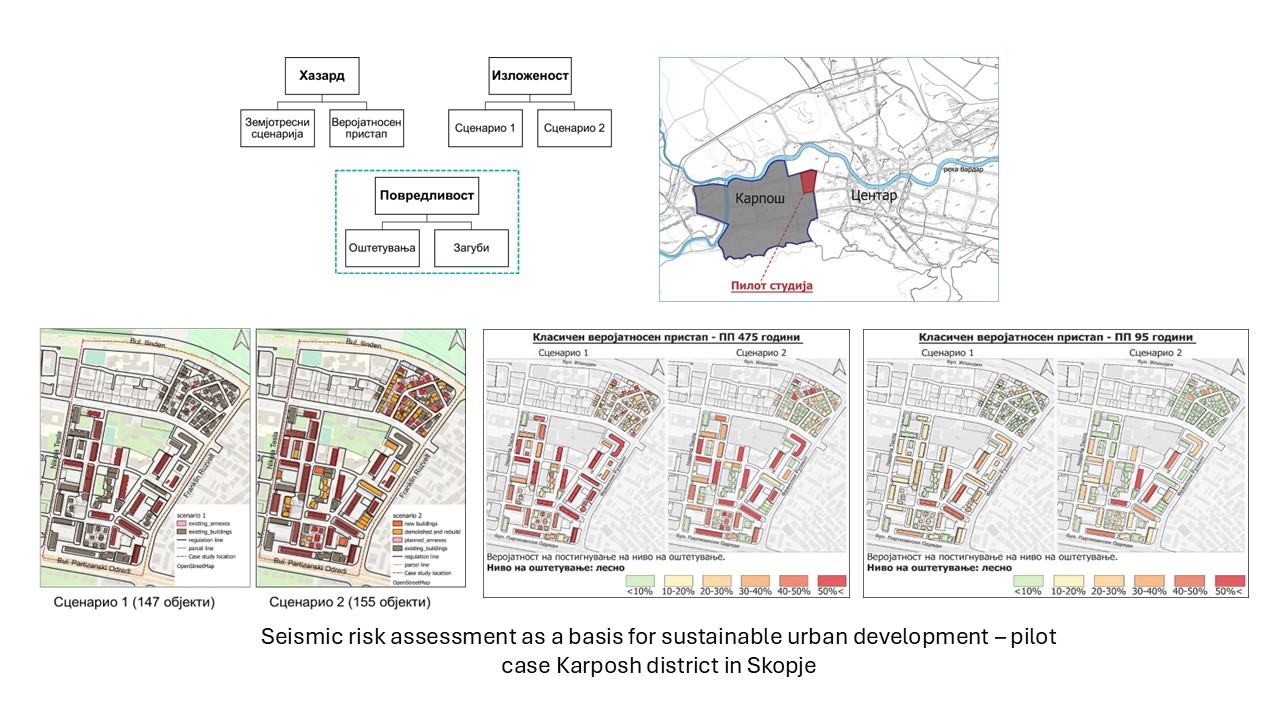The width and height of the screenshot is (1280, 720).
Task: Click the 30-40% swatch in the ПП 475 legend
Action: [x=755, y=579]
